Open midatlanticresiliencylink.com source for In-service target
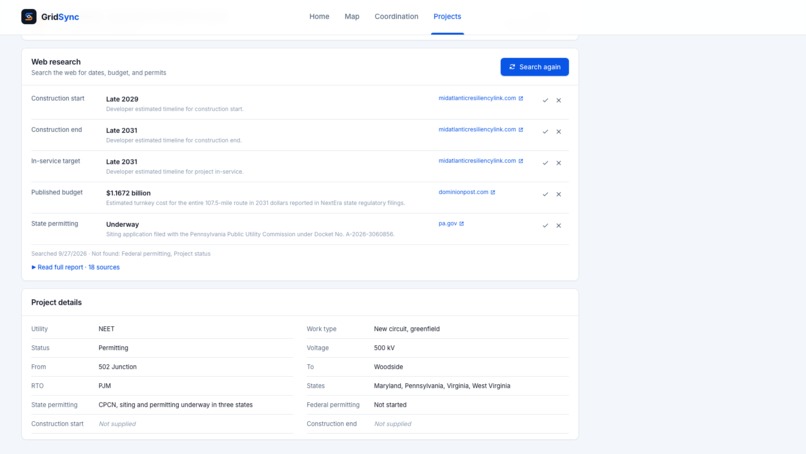Image resolution: width=806 pixels, height=454 pixels. pyautogui.click(x=481, y=161)
